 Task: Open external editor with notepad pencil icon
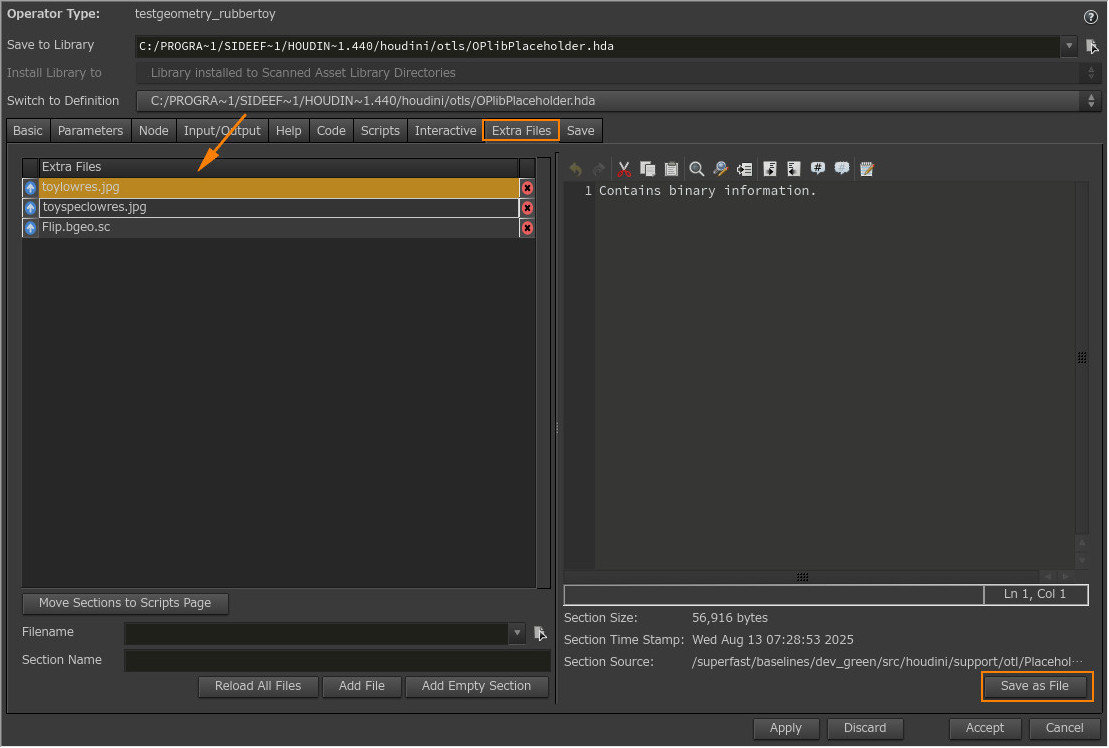point(867,169)
